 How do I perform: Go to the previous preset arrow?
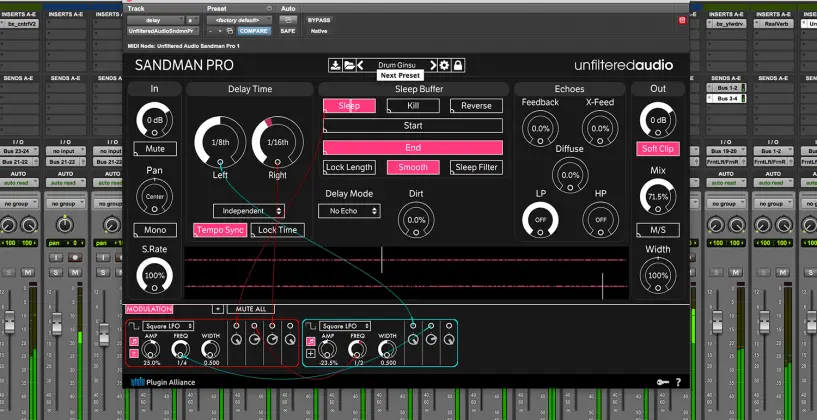tap(360, 65)
